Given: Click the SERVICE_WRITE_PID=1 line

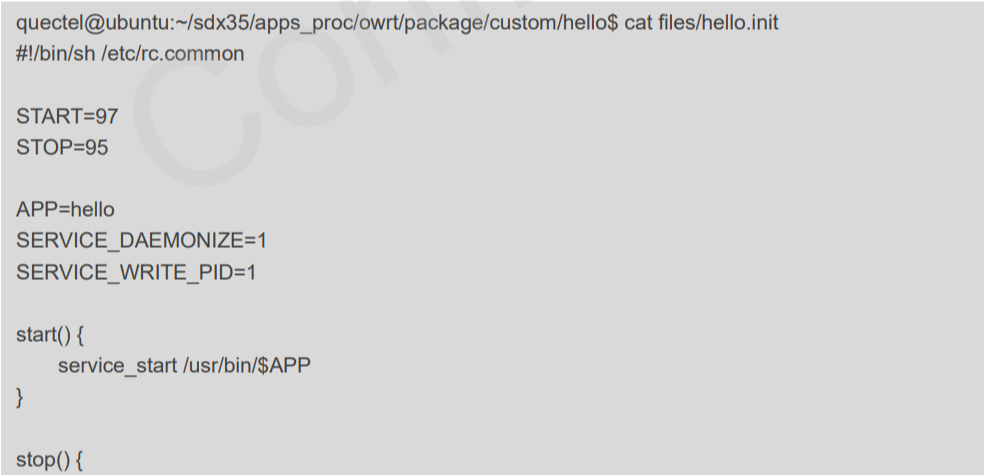Looking at the screenshot, I should [x=136, y=272].
